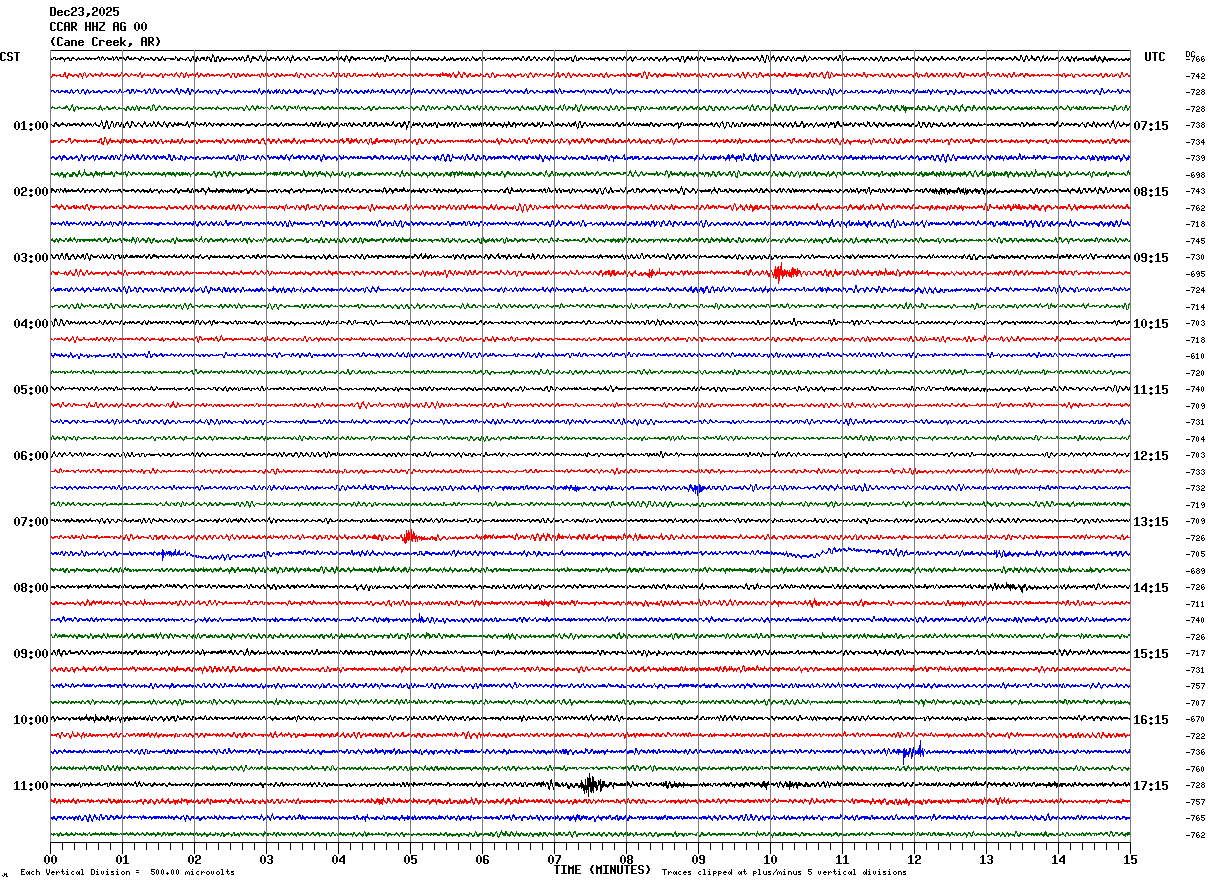Click minute axis tick label 09

pyautogui.click(x=698, y=859)
